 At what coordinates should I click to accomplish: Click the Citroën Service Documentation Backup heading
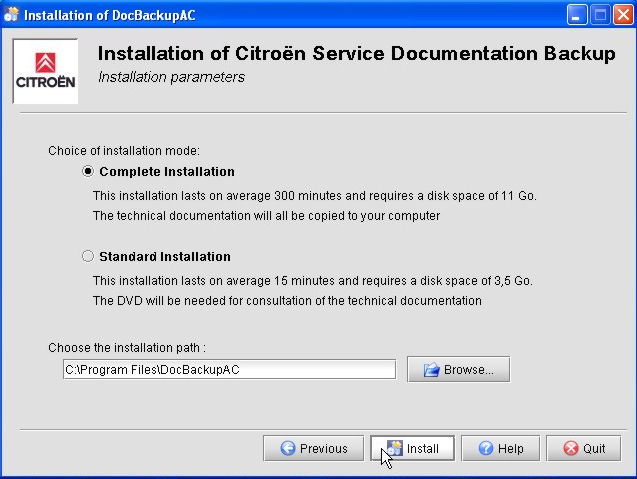point(356,54)
